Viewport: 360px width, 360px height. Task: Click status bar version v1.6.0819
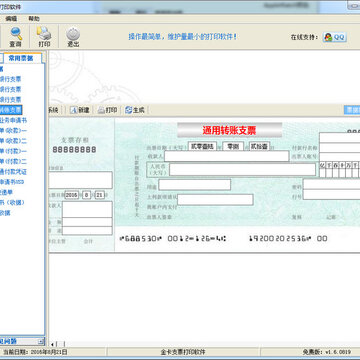[x=338, y=352]
